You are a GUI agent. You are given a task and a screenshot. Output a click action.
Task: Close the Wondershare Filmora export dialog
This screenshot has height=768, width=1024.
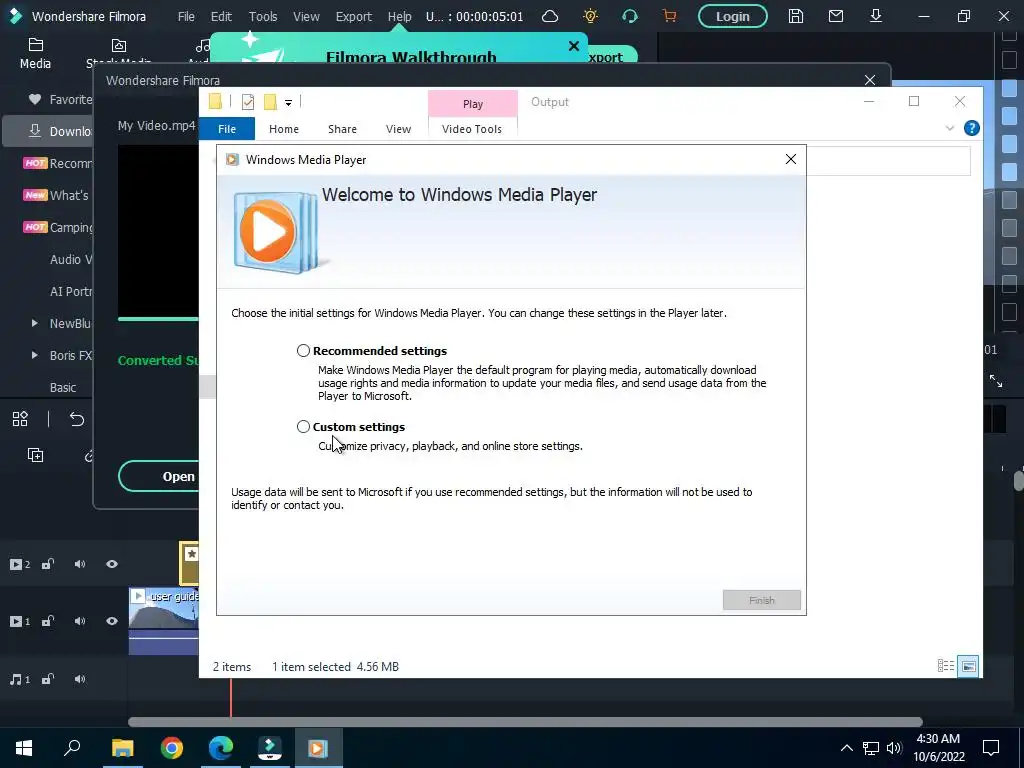[x=869, y=80]
